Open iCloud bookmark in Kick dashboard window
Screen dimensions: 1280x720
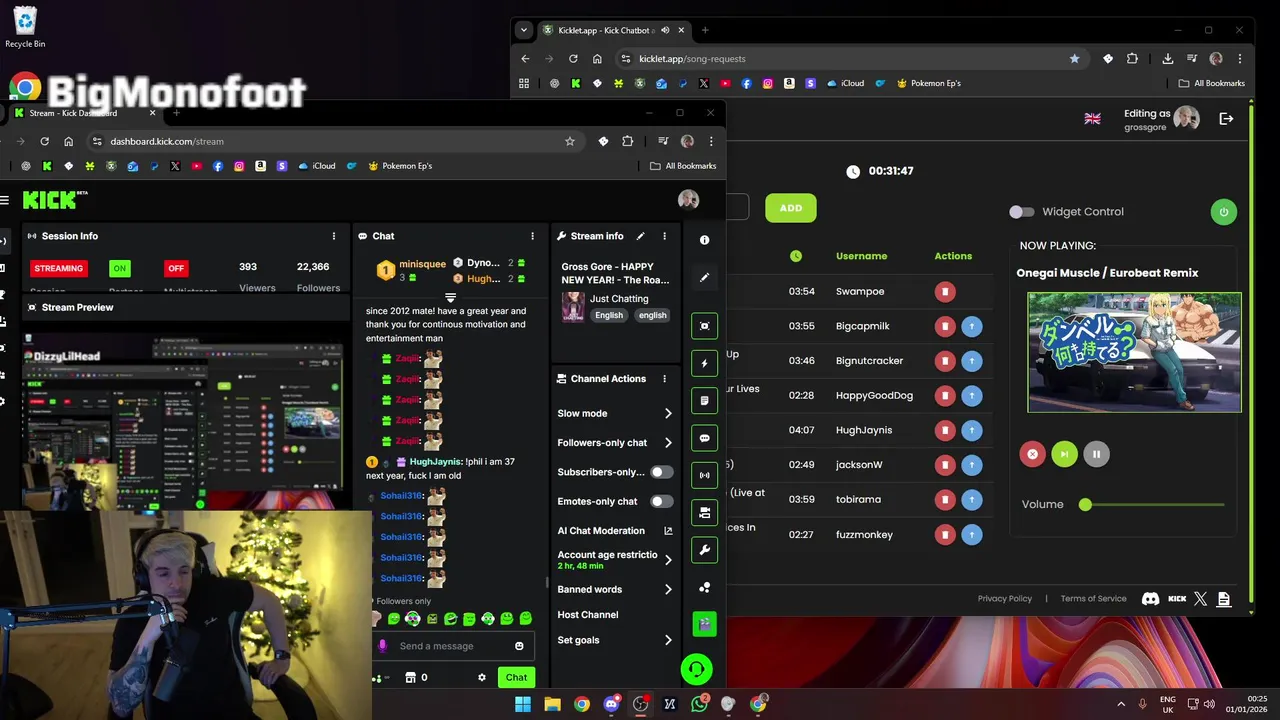tap(316, 166)
